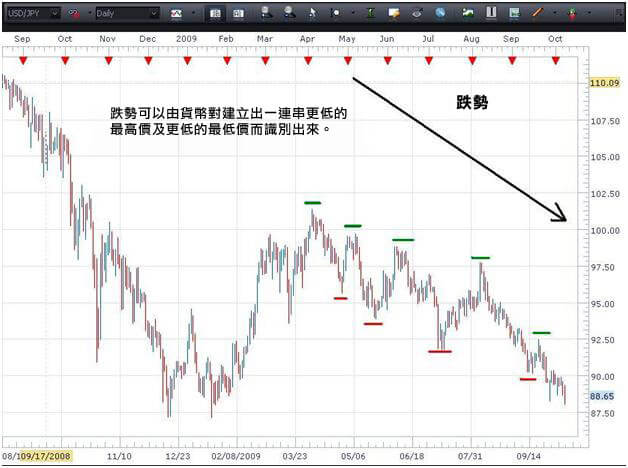Click the zoom out magnifier icon
628x468 pixels.
pyautogui.click(x=289, y=14)
